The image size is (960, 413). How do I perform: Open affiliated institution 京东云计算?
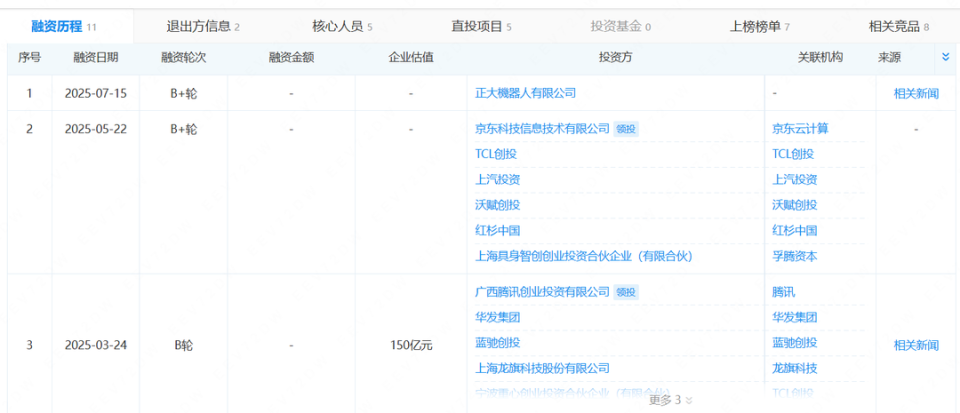pos(801,128)
